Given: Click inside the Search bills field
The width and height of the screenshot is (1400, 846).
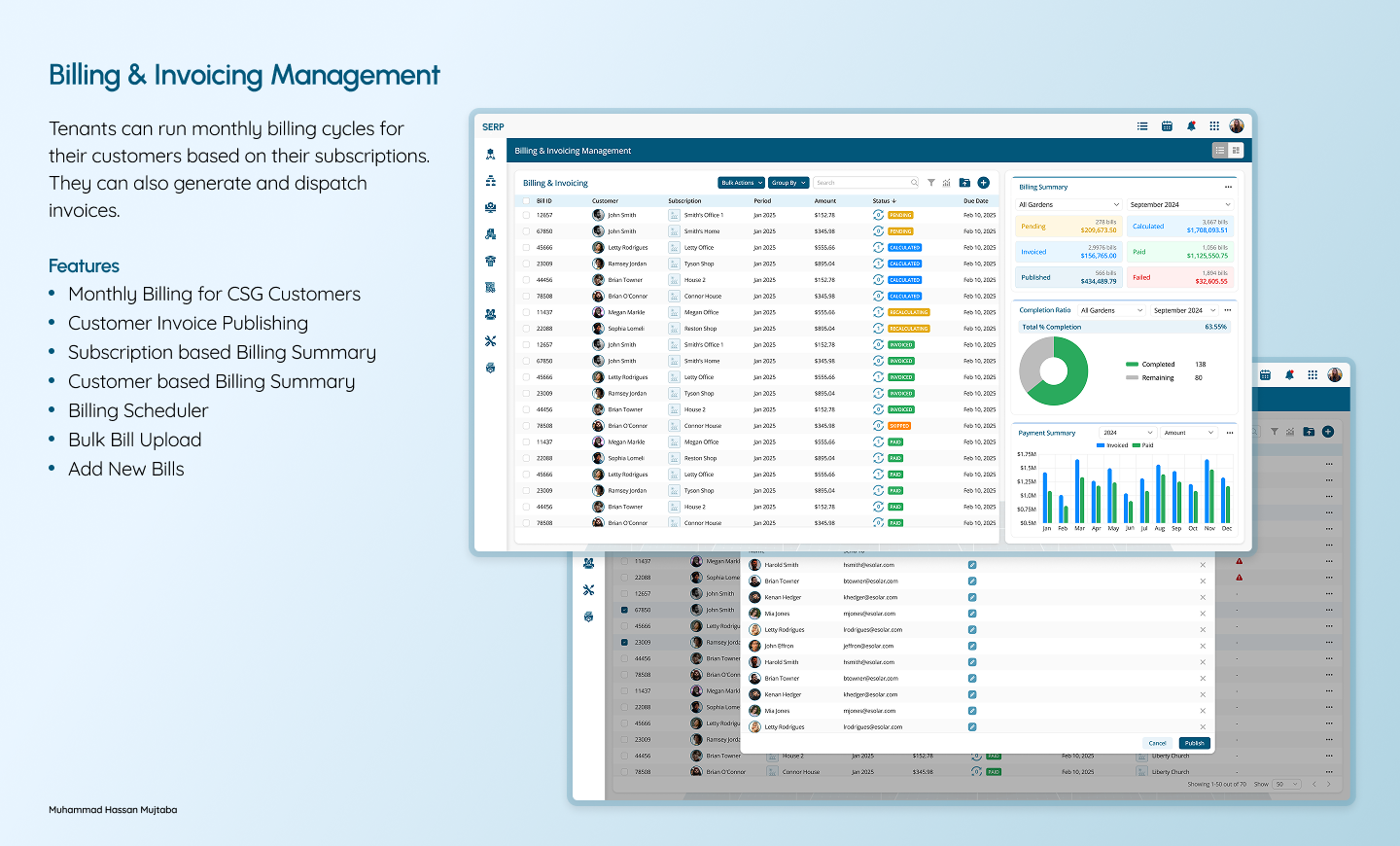Looking at the screenshot, I should point(863,182).
